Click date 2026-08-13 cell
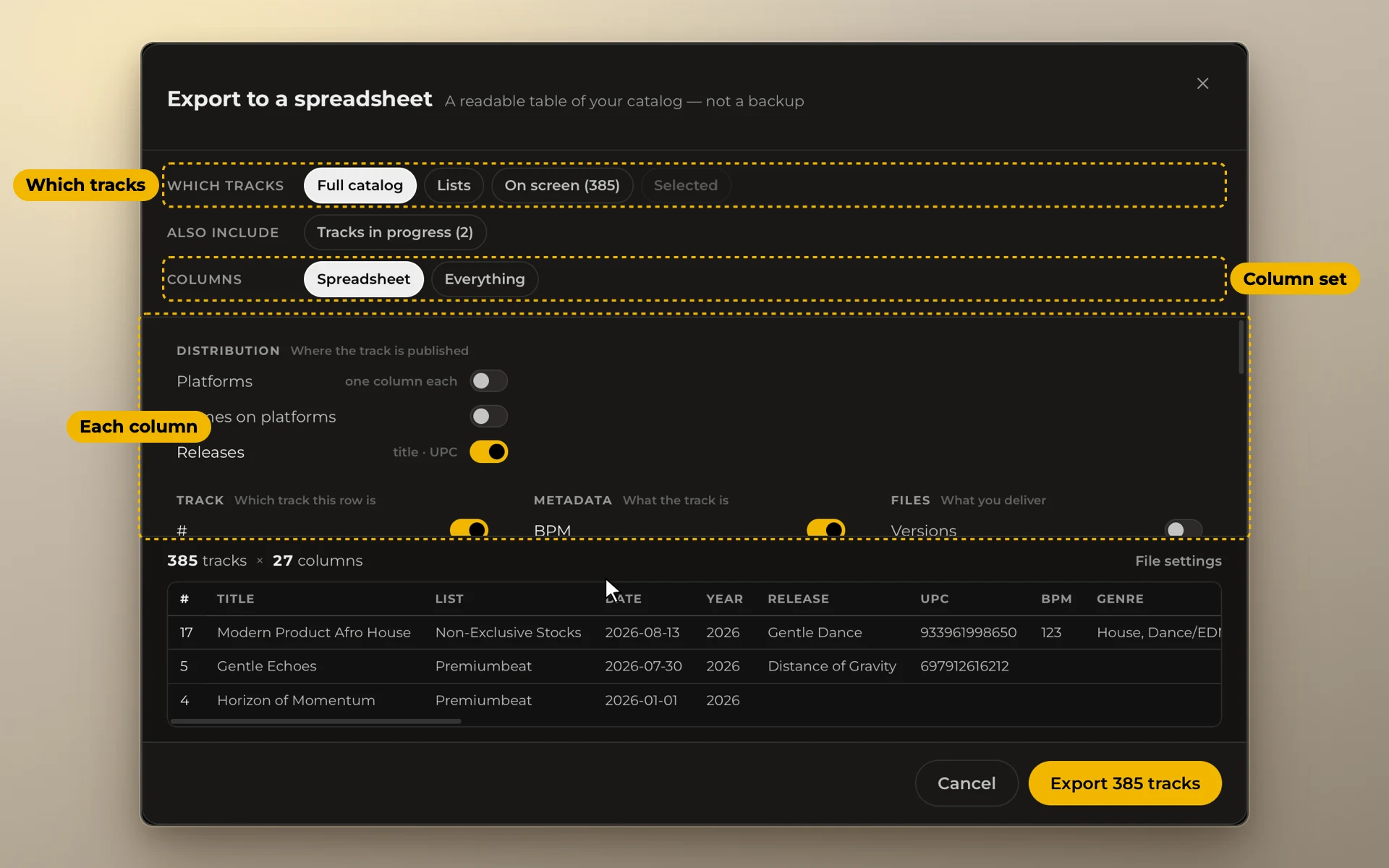The image size is (1389, 868). pos(642,632)
